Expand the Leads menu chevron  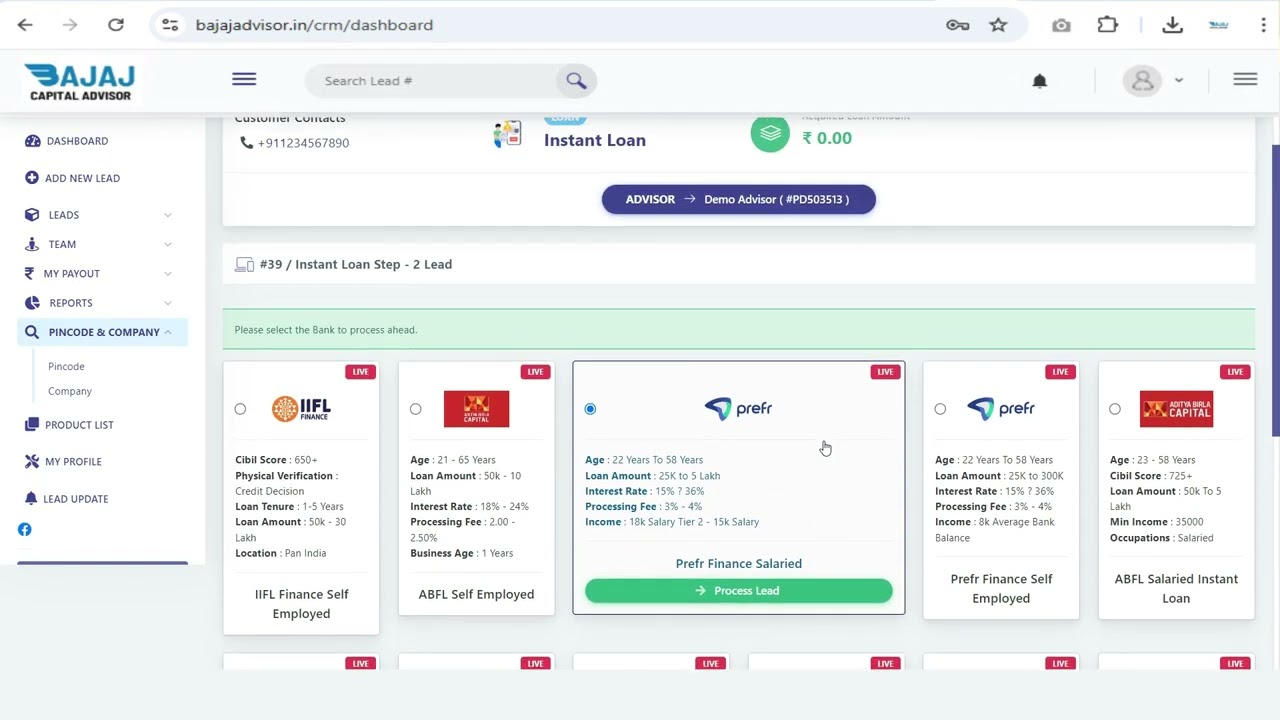tap(167, 215)
